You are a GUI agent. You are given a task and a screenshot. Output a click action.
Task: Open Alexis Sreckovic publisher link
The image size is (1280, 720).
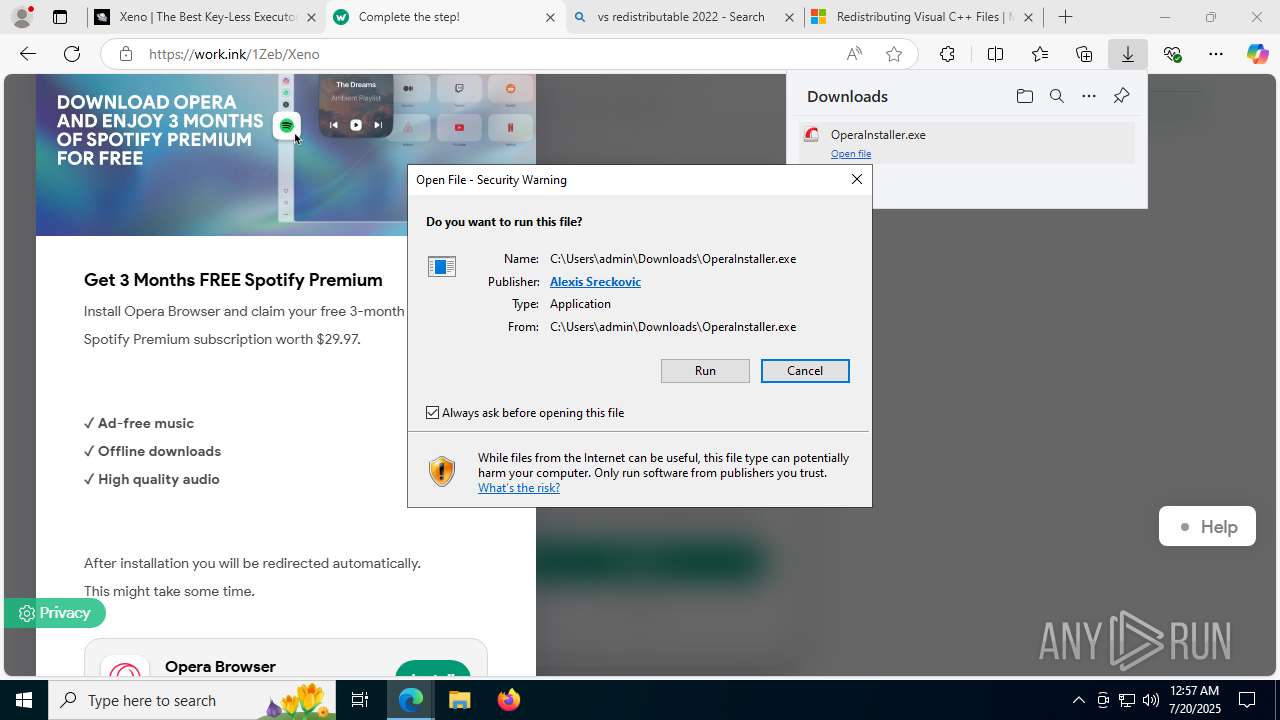tap(595, 282)
